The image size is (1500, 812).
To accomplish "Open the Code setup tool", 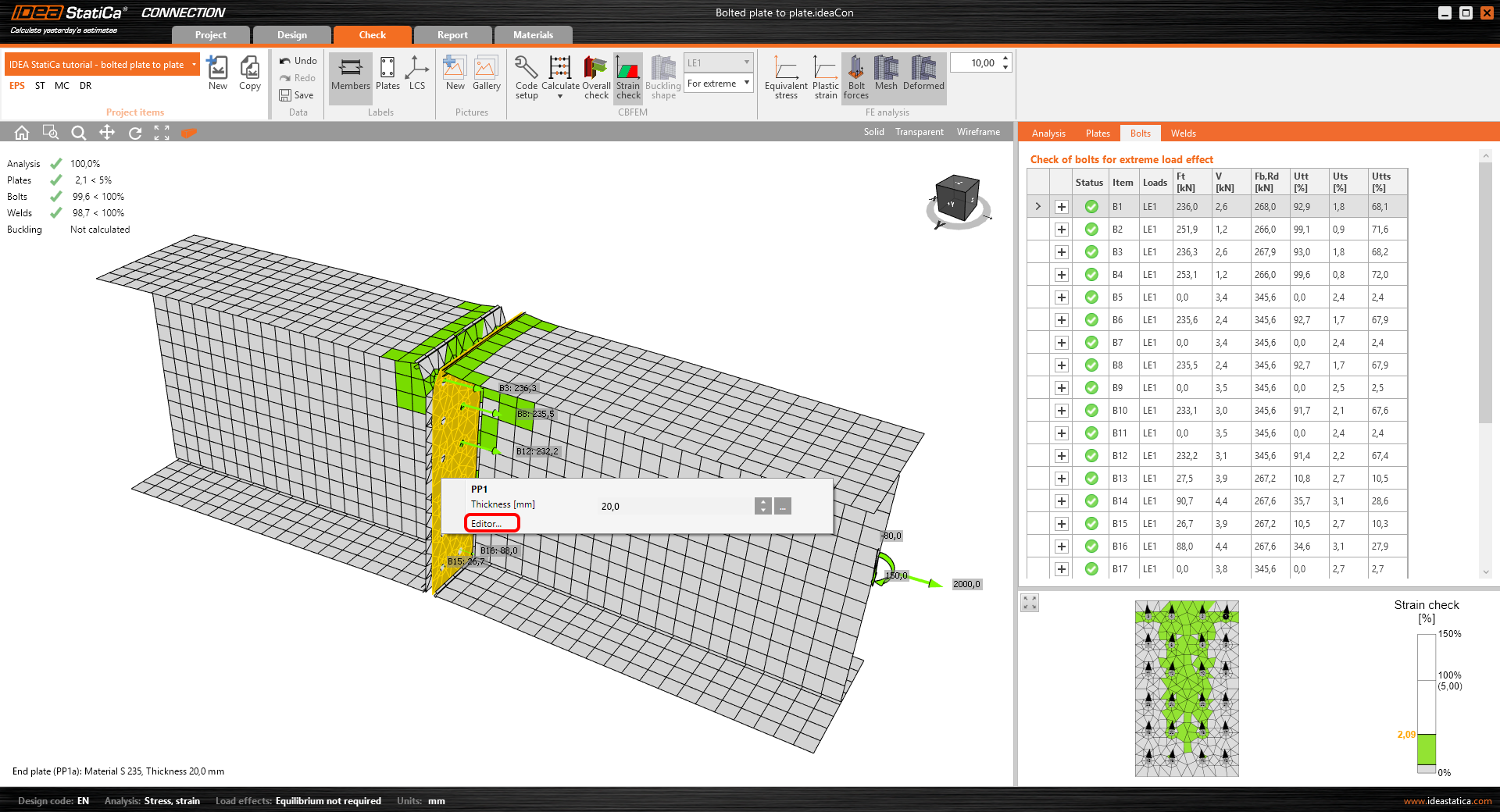I will (x=525, y=76).
